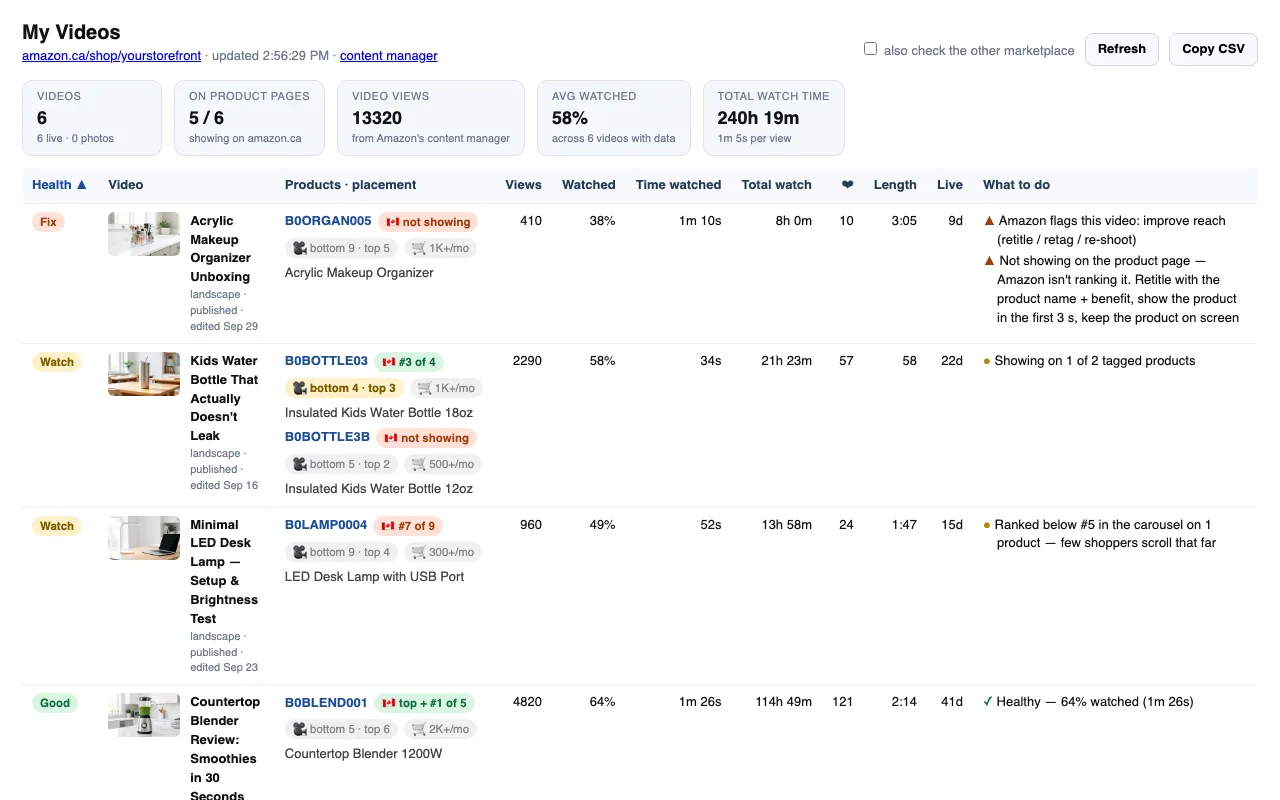Open product link B0BOTTLE03
The width and height of the screenshot is (1280, 800).
[327, 361]
